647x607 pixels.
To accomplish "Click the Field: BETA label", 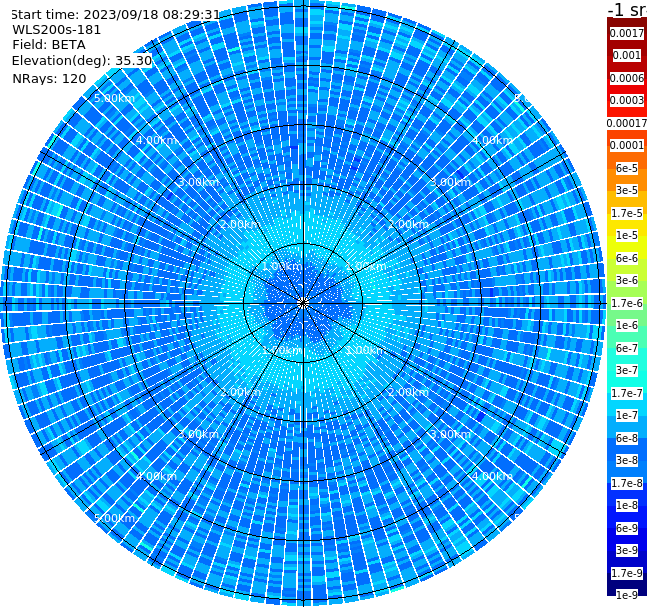I will 49,45.
